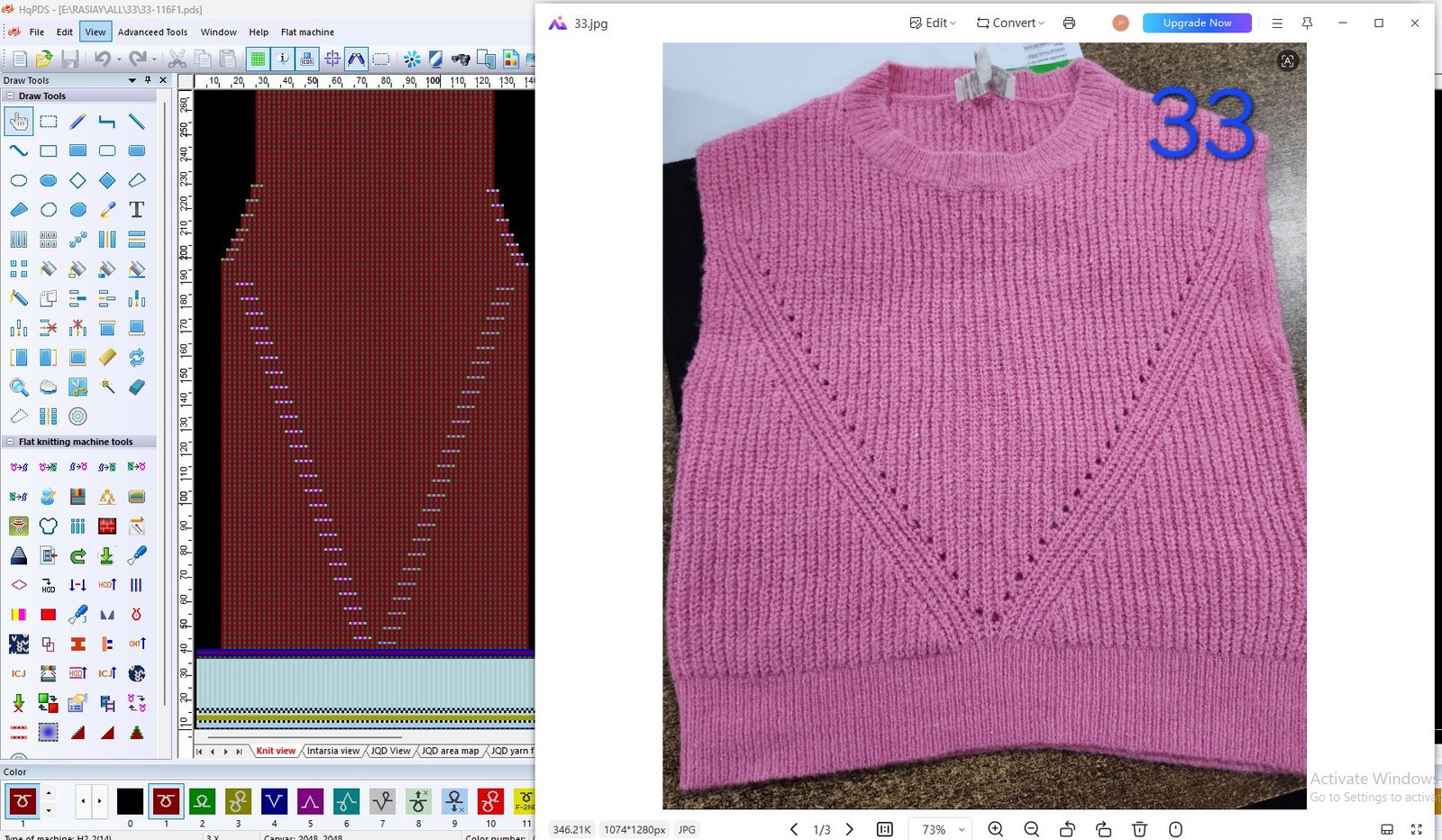
Task: Toggle the info display toolbar button
Action: pyautogui.click(x=283, y=59)
